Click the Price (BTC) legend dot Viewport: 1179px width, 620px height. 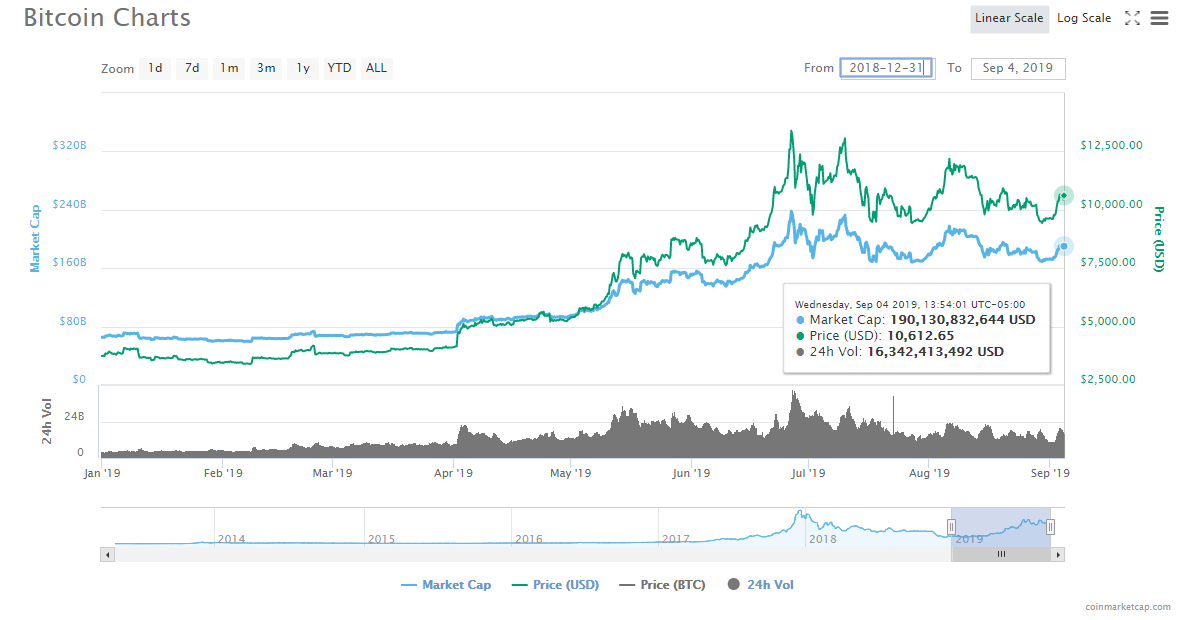click(x=625, y=585)
